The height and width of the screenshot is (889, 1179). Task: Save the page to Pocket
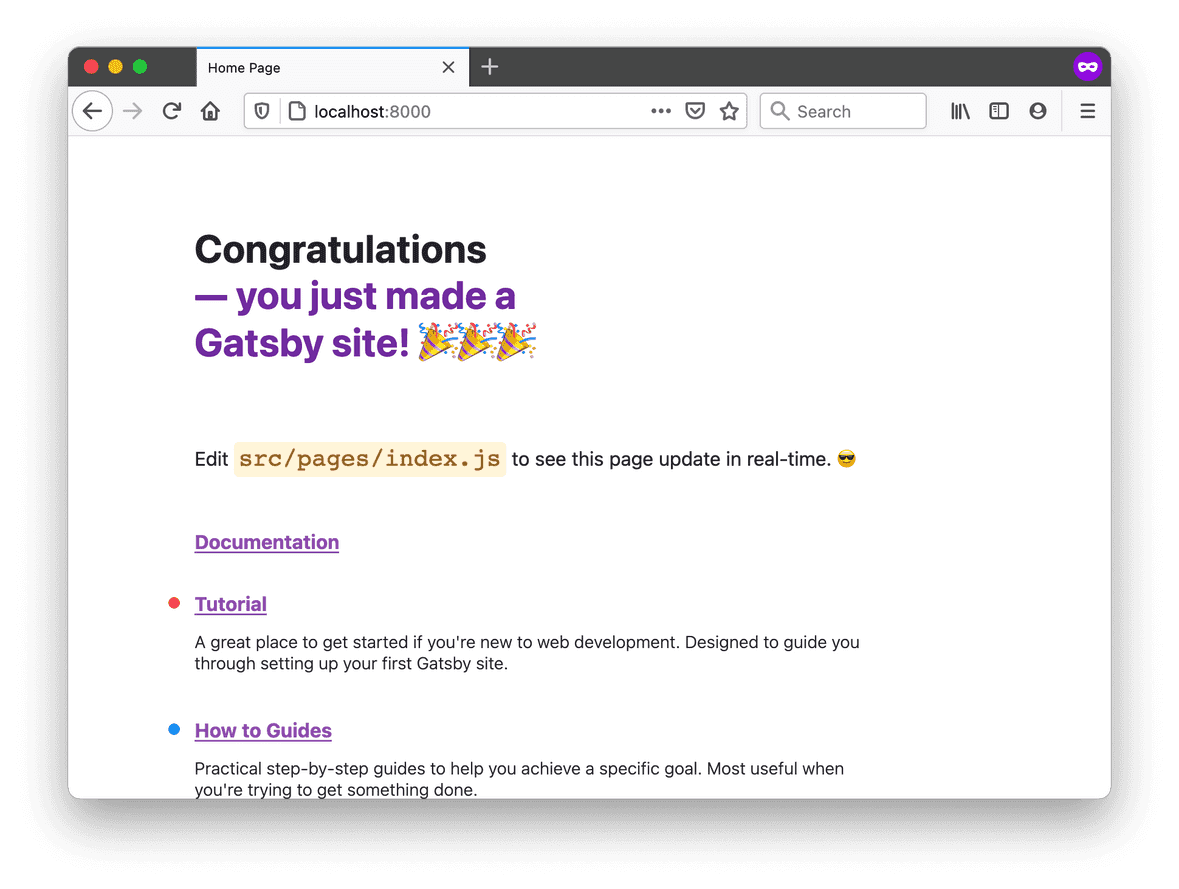(695, 111)
